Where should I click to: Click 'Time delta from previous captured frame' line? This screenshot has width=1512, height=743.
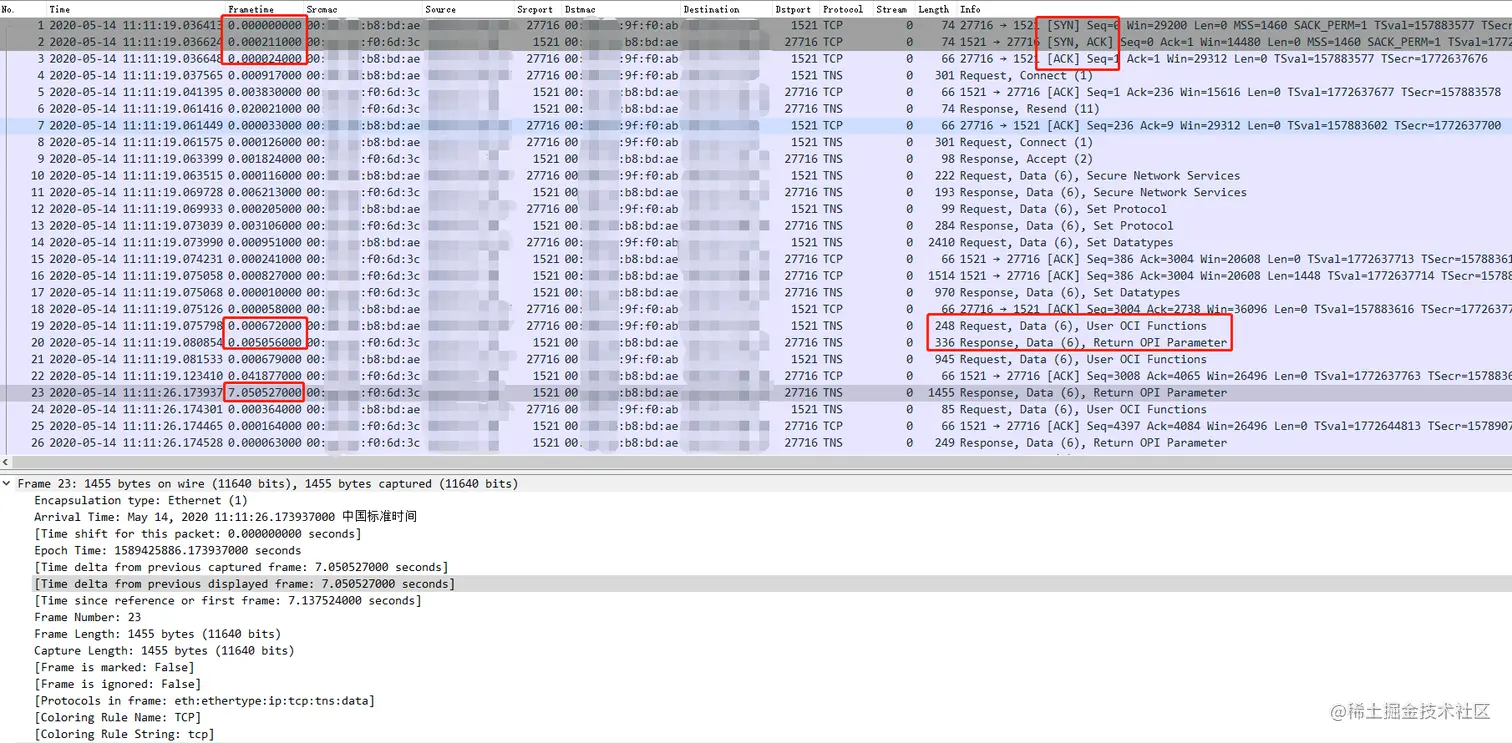click(x=241, y=567)
